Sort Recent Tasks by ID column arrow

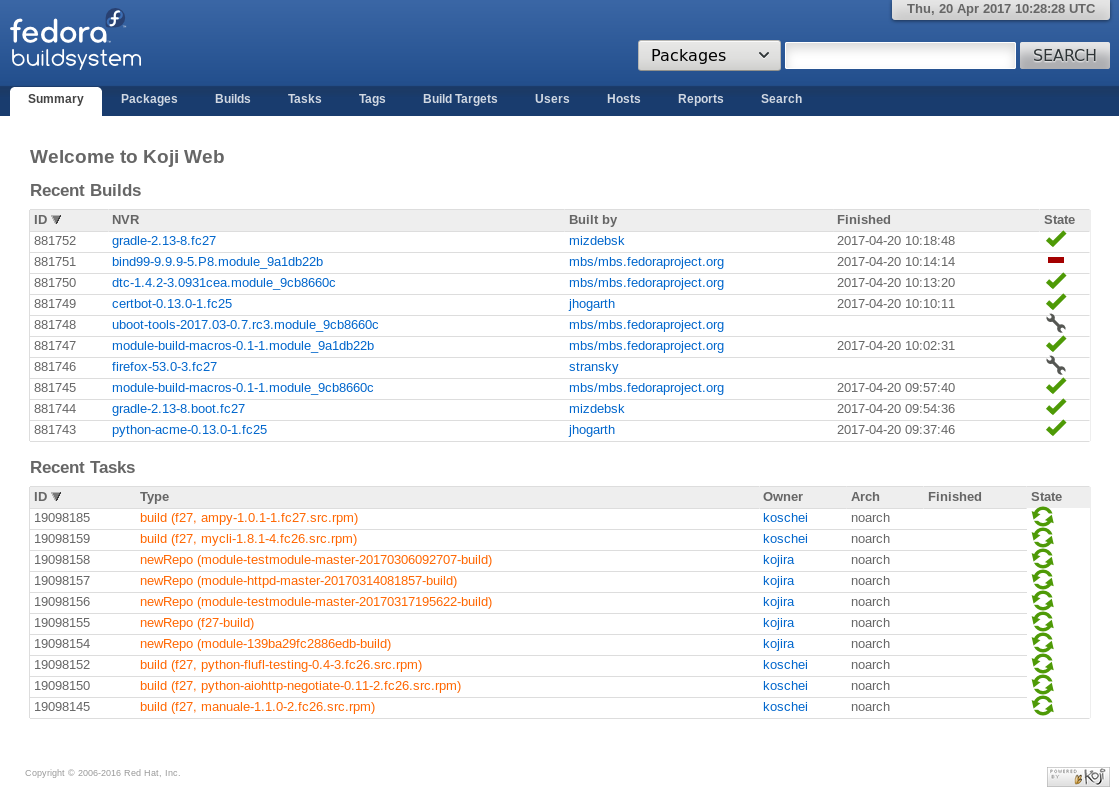tap(57, 497)
